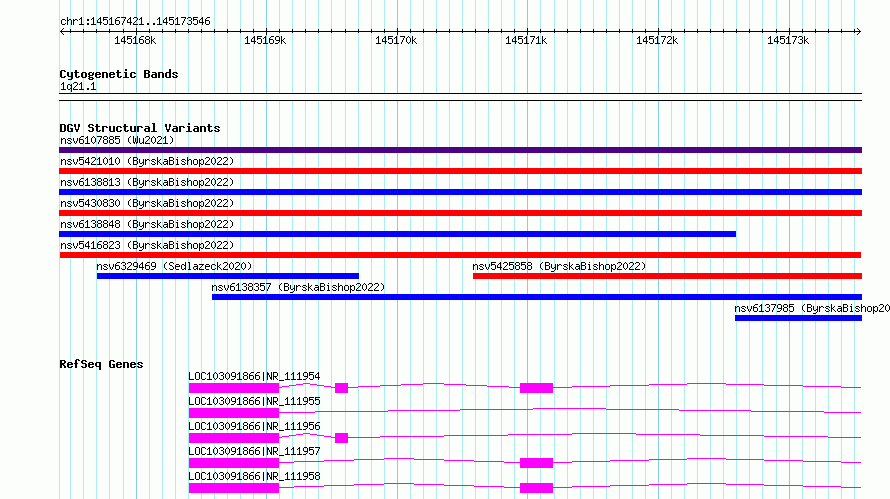Select the exon near 145171k of NR_111958
This screenshot has height=499, width=890.
[536, 488]
